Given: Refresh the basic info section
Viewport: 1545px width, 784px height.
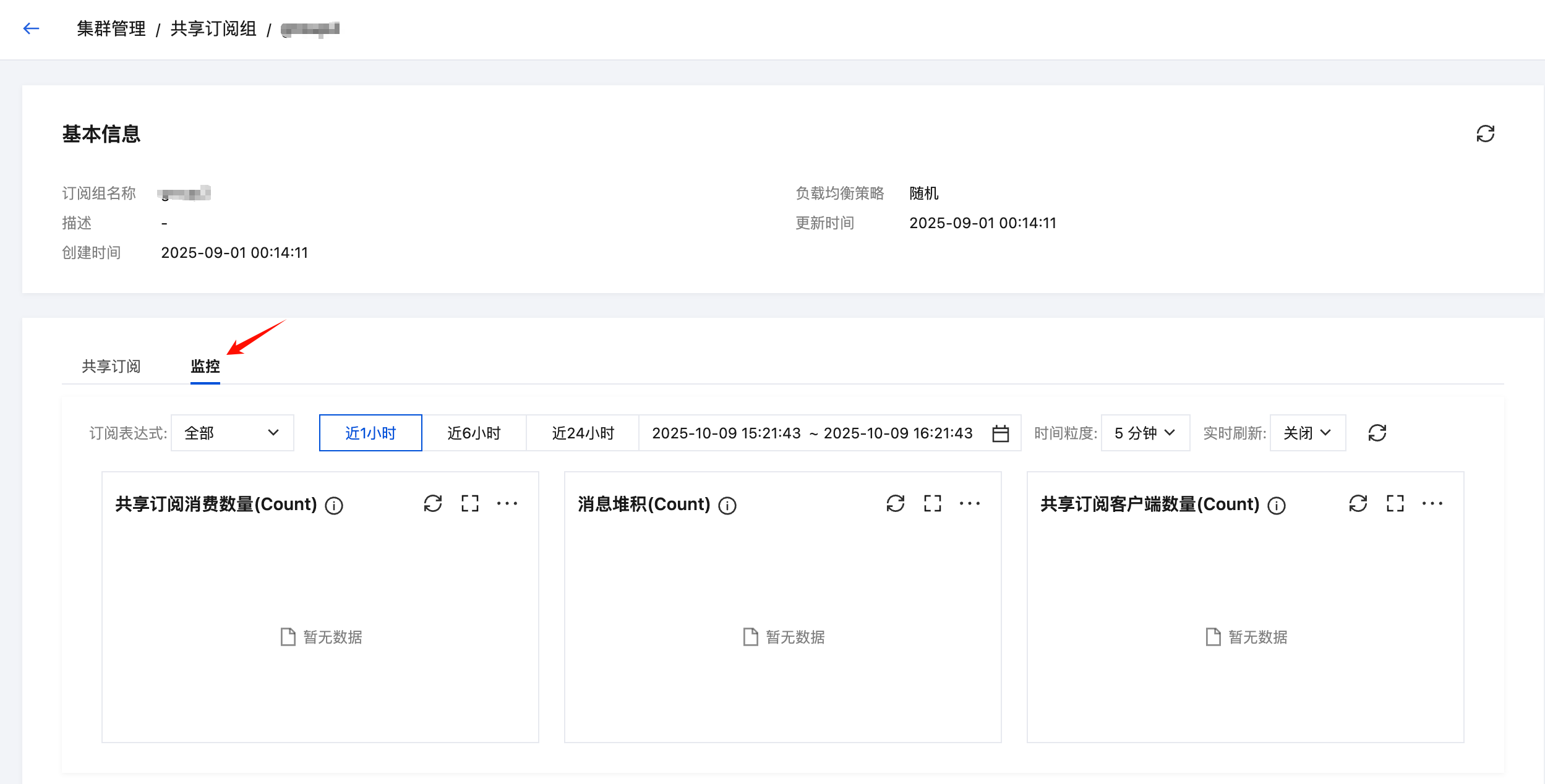Looking at the screenshot, I should point(1485,134).
